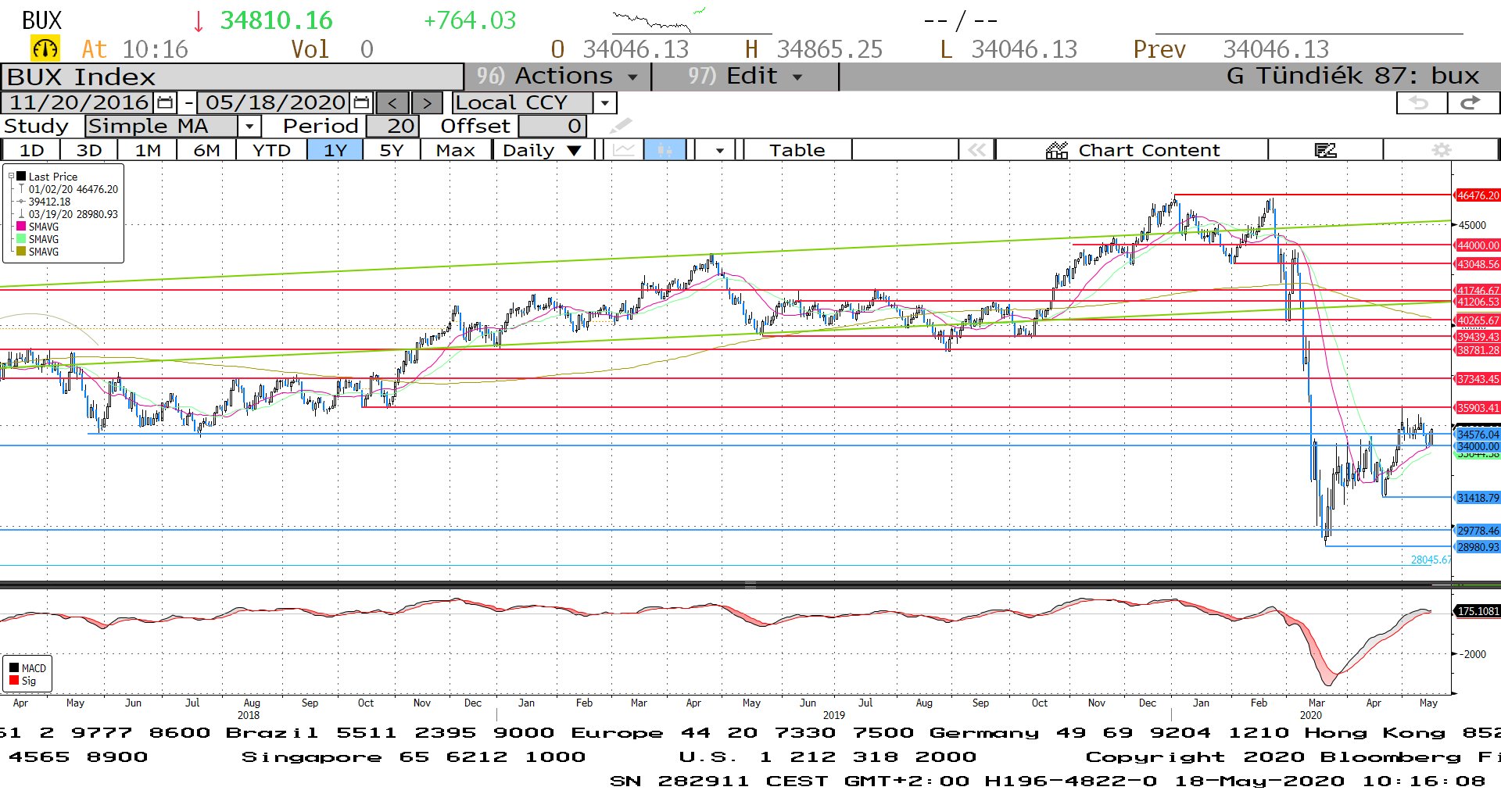Click the 39412.18 average legend row

coord(45,202)
